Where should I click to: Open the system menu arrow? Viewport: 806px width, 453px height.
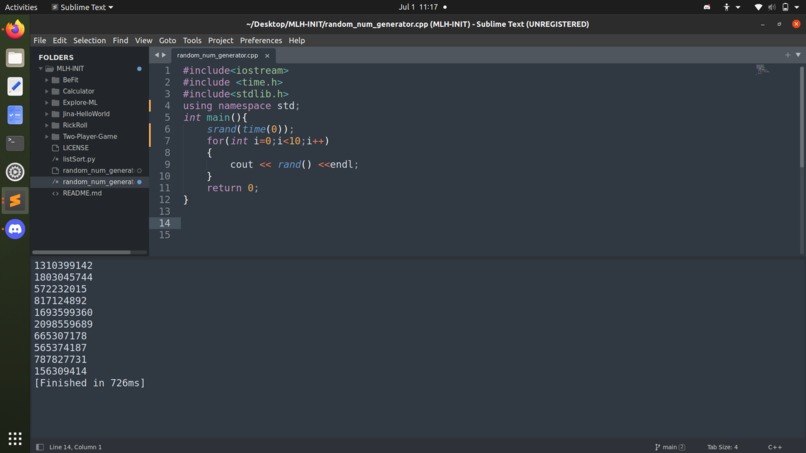[797, 7]
